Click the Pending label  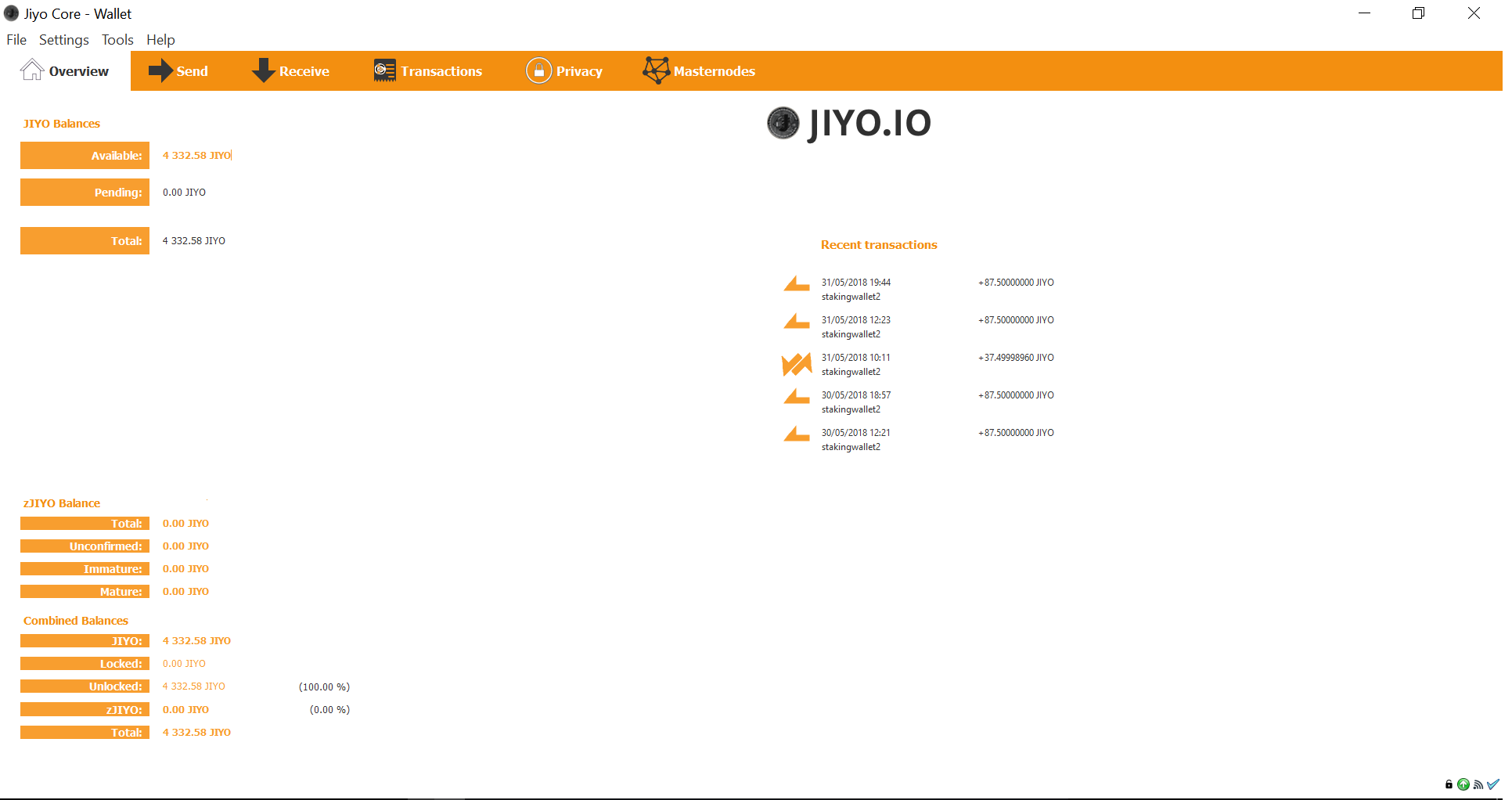coord(85,193)
